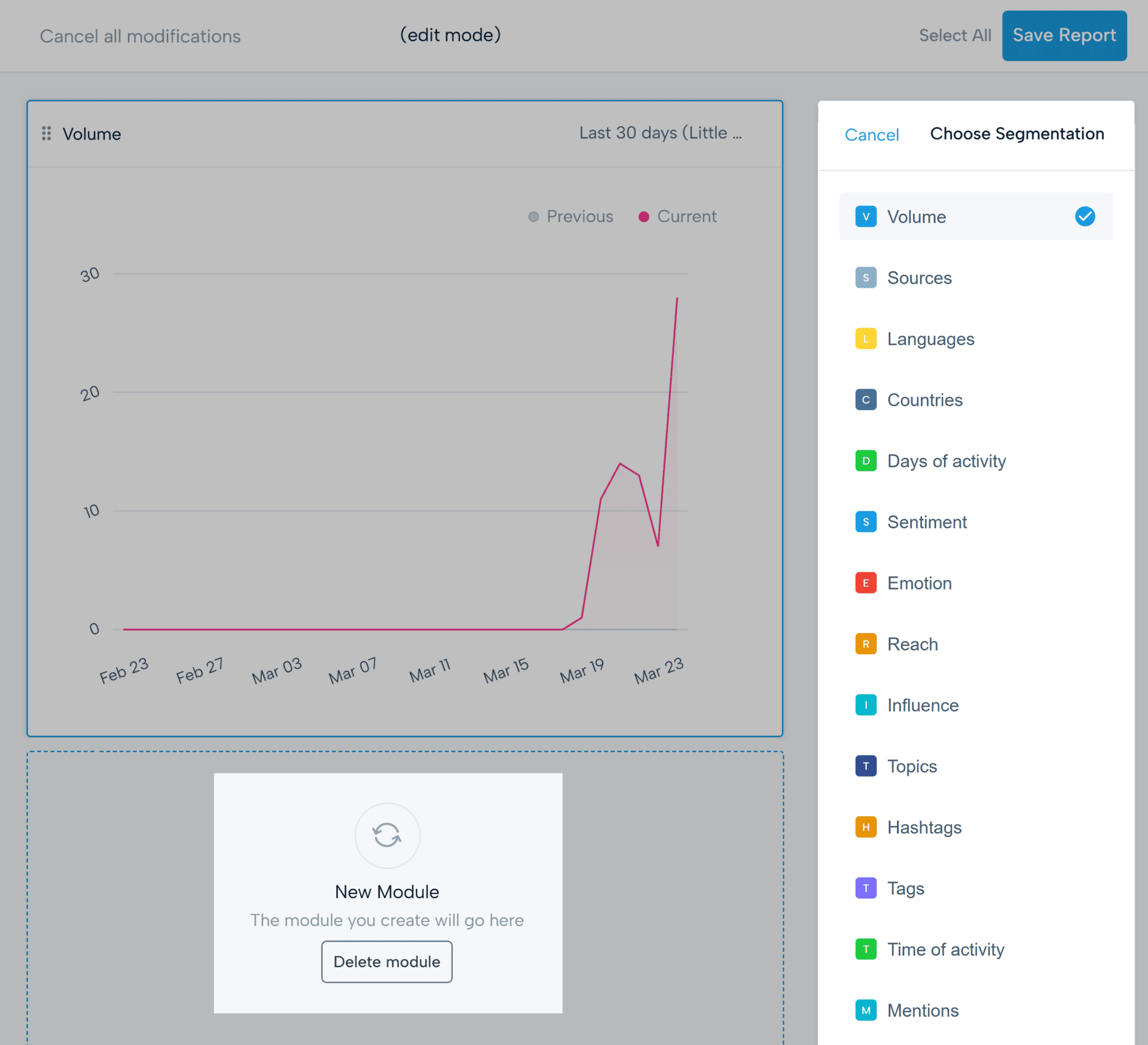
Task: Click the refresh icon in New Module
Action: click(387, 835)
